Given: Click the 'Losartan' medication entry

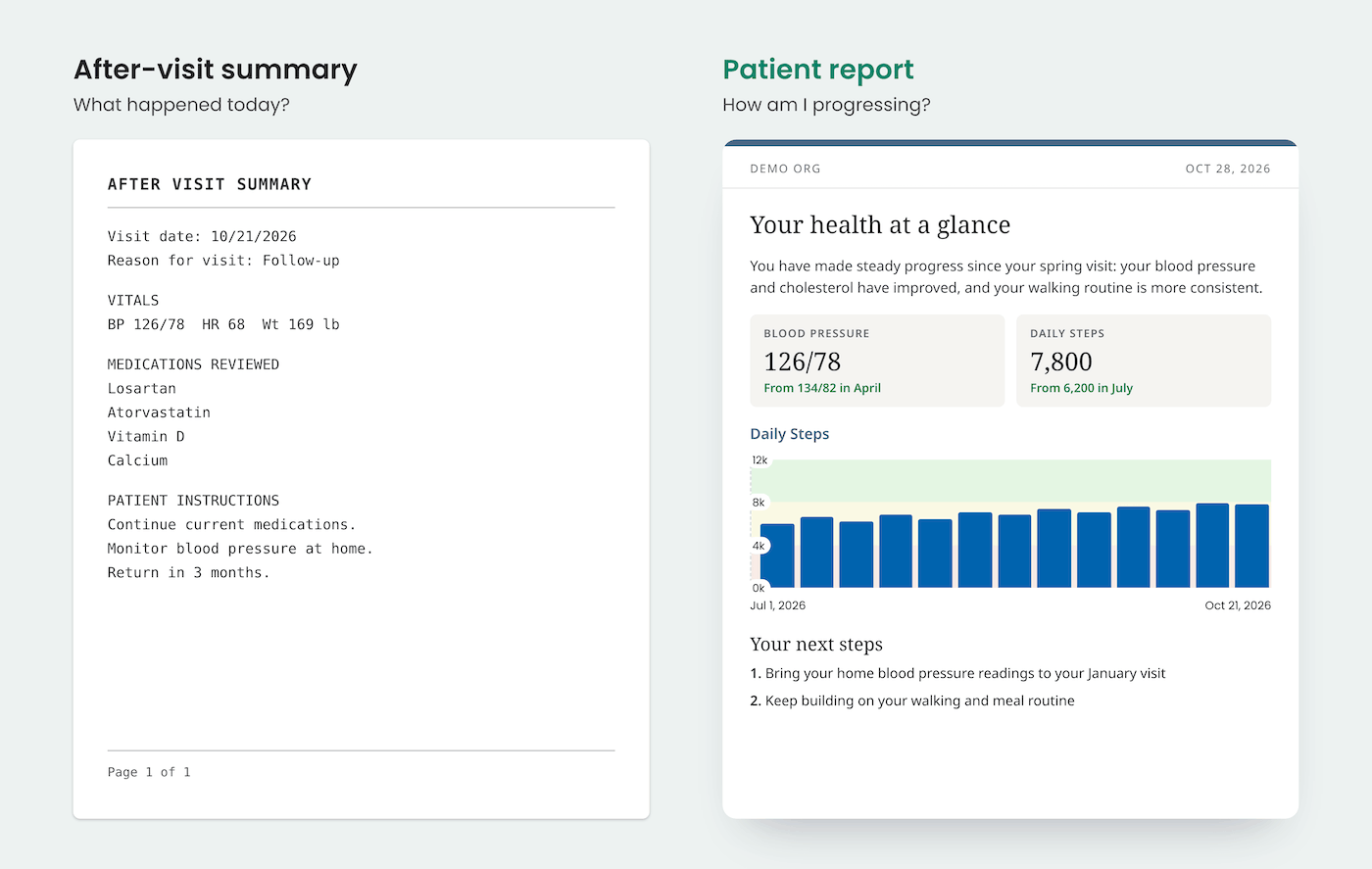Looking at the screenshot, I should 142,388.
